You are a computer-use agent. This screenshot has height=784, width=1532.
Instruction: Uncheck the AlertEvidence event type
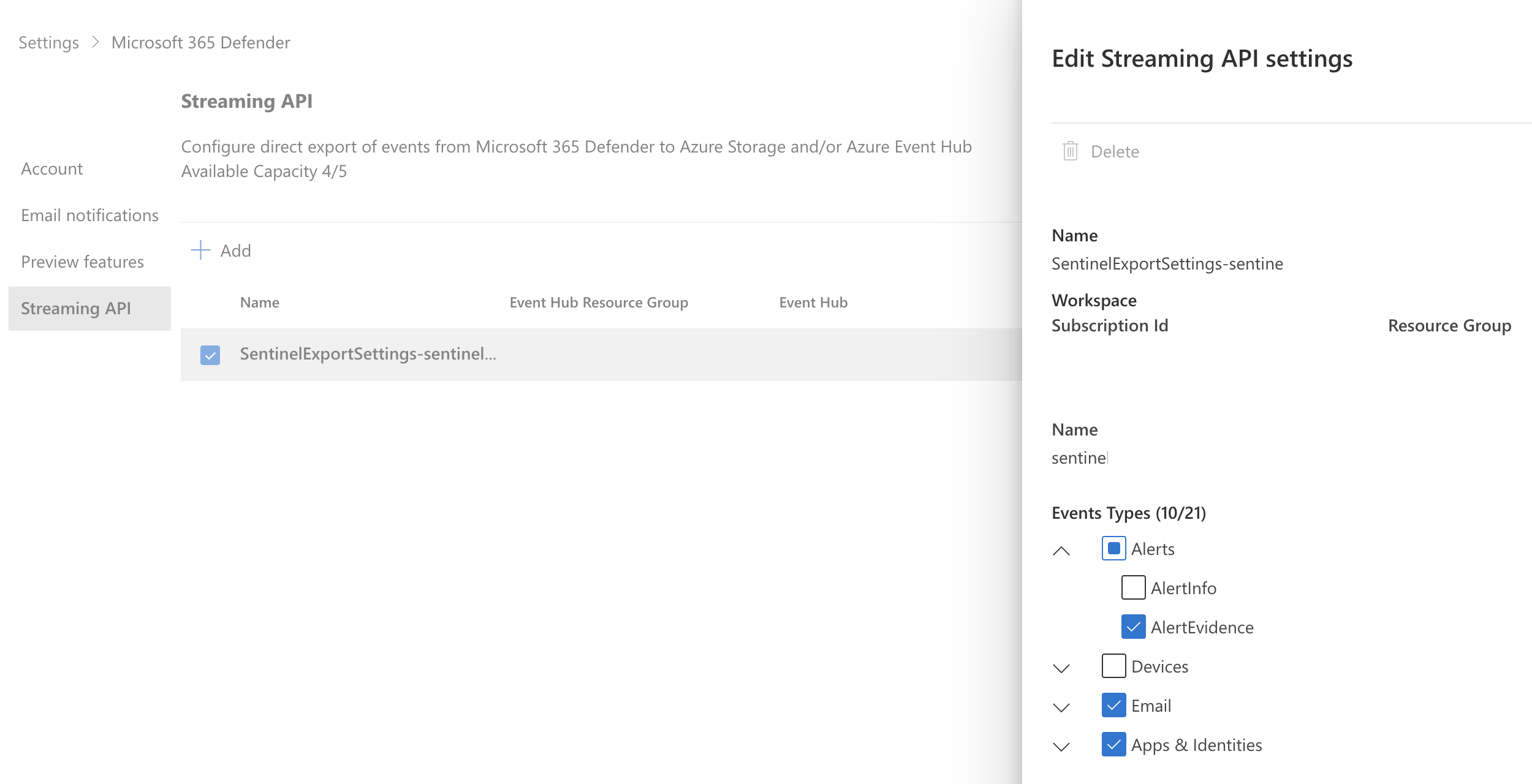click(x=1133, y=627)
